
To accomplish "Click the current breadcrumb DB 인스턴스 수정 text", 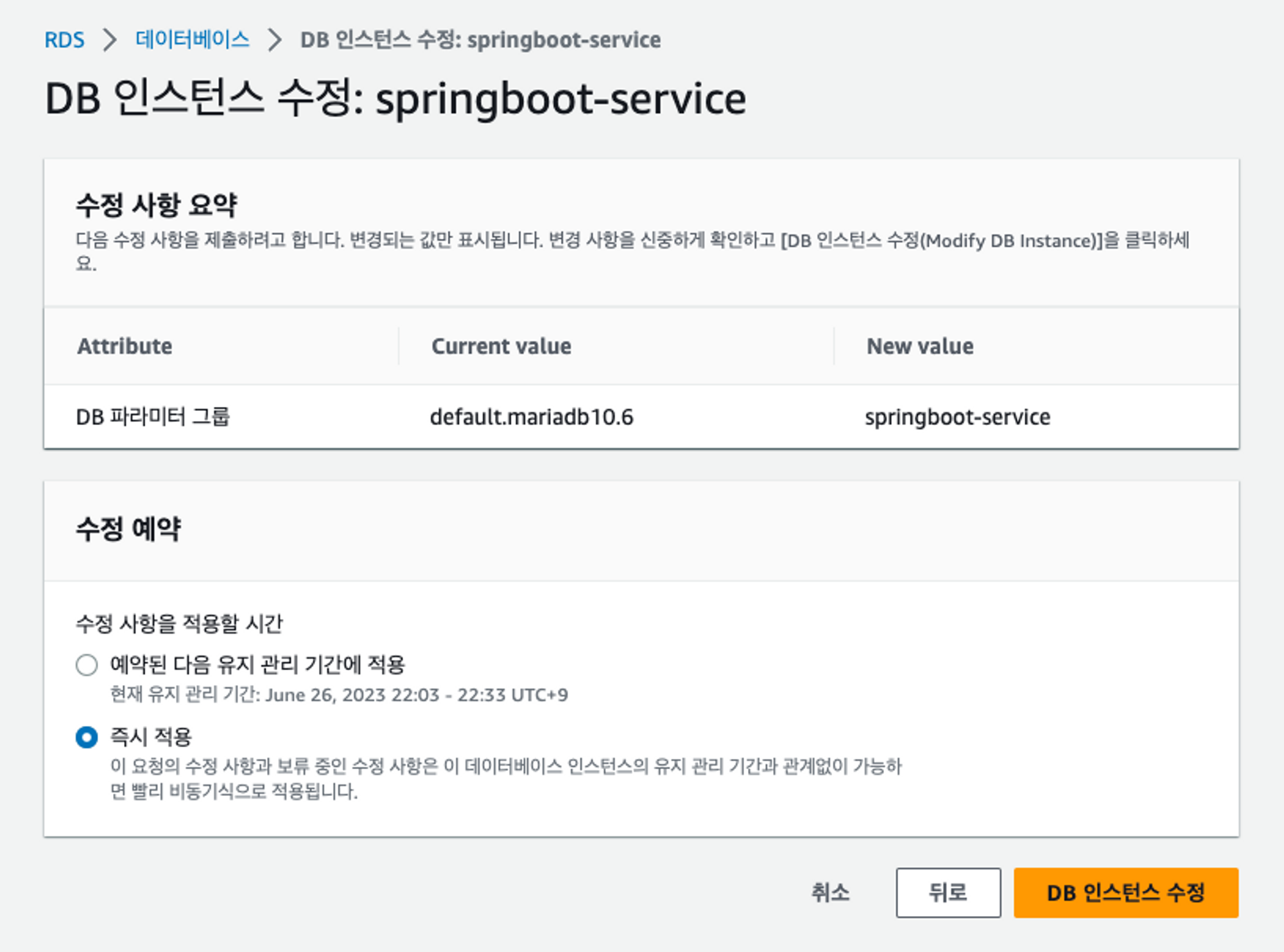I will (480, 40).
